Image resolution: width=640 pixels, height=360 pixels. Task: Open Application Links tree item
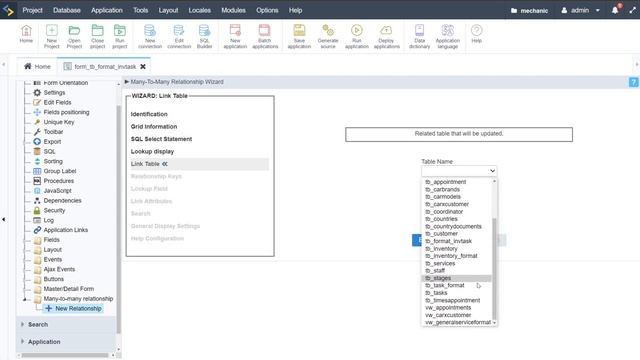coord(65,230)
